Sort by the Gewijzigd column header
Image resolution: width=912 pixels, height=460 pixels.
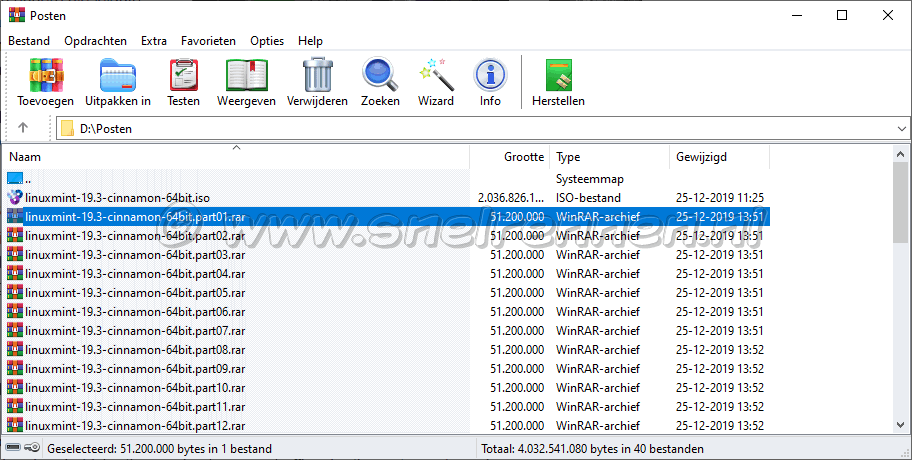click(x=719, y=156)
